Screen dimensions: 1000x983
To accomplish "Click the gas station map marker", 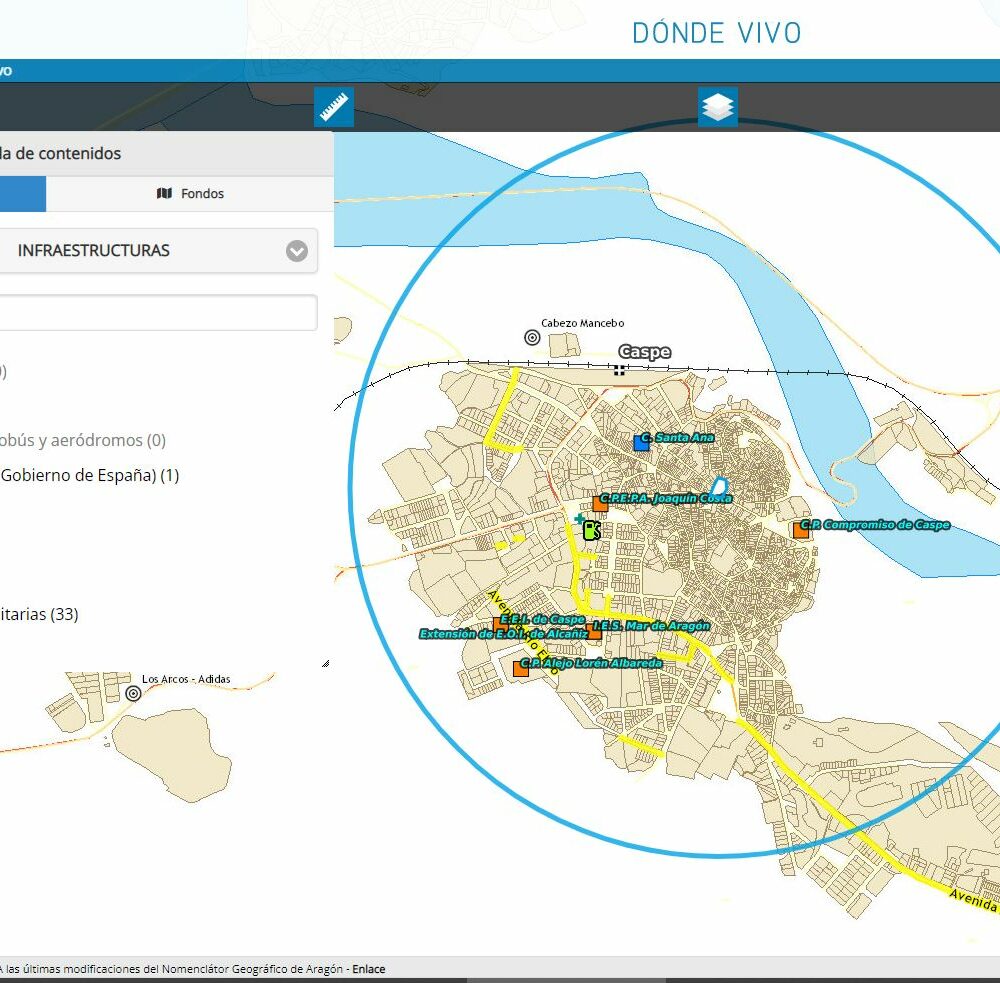I will coord(591,531).
